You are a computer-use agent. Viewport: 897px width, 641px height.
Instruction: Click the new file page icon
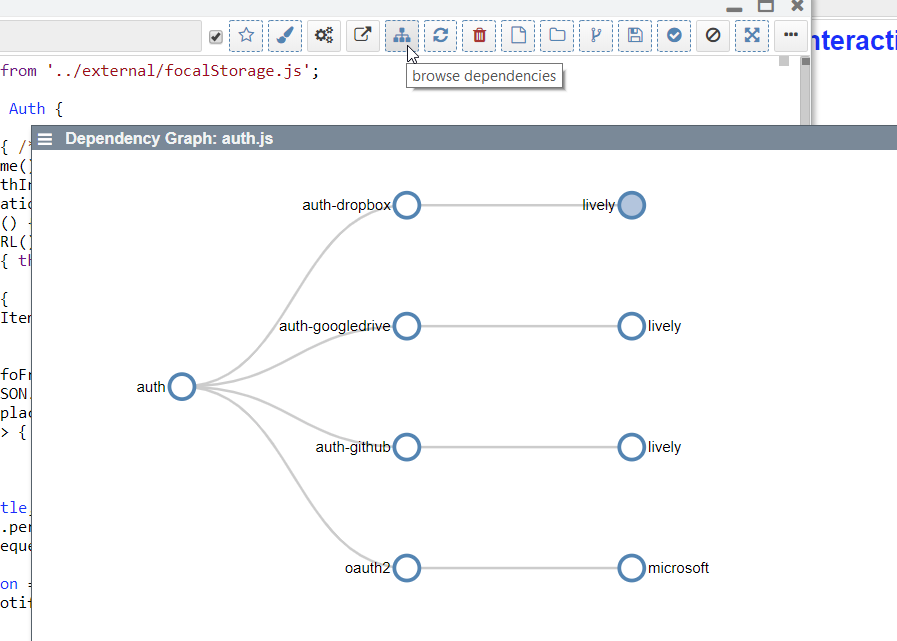(518, 36)
